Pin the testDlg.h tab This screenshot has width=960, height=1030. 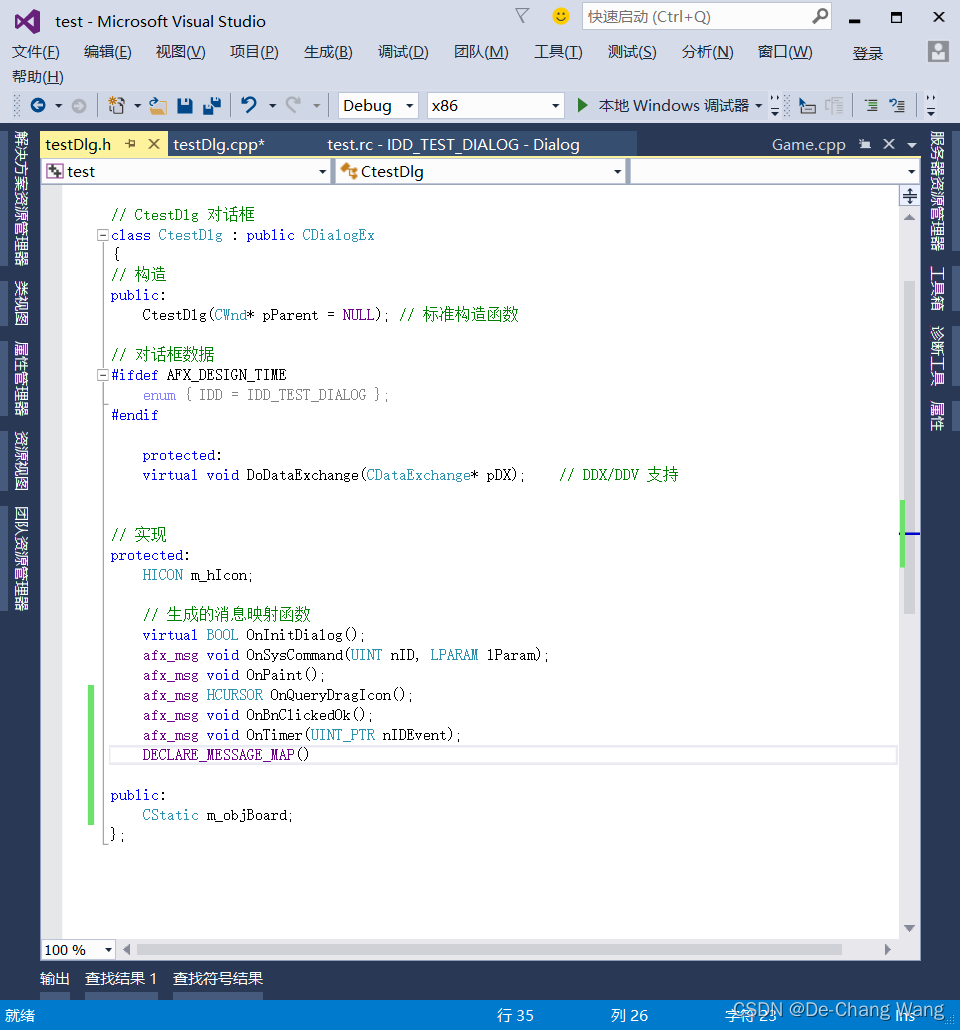coord(131,144)
